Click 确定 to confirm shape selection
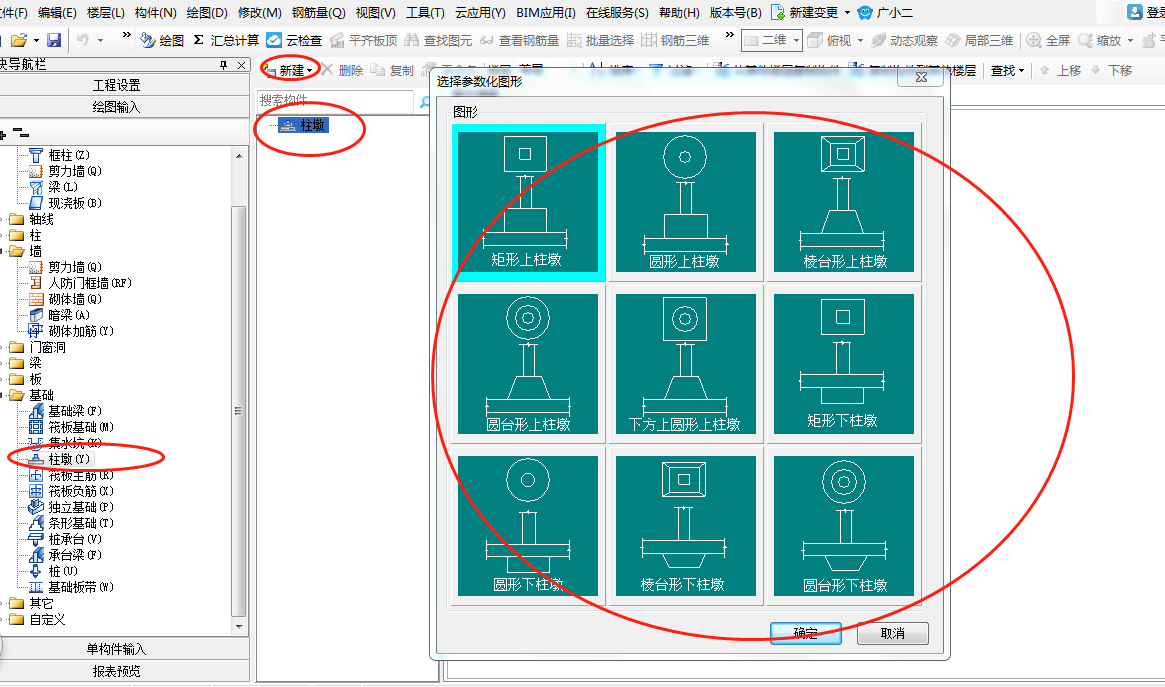 [x=805, y=634]
